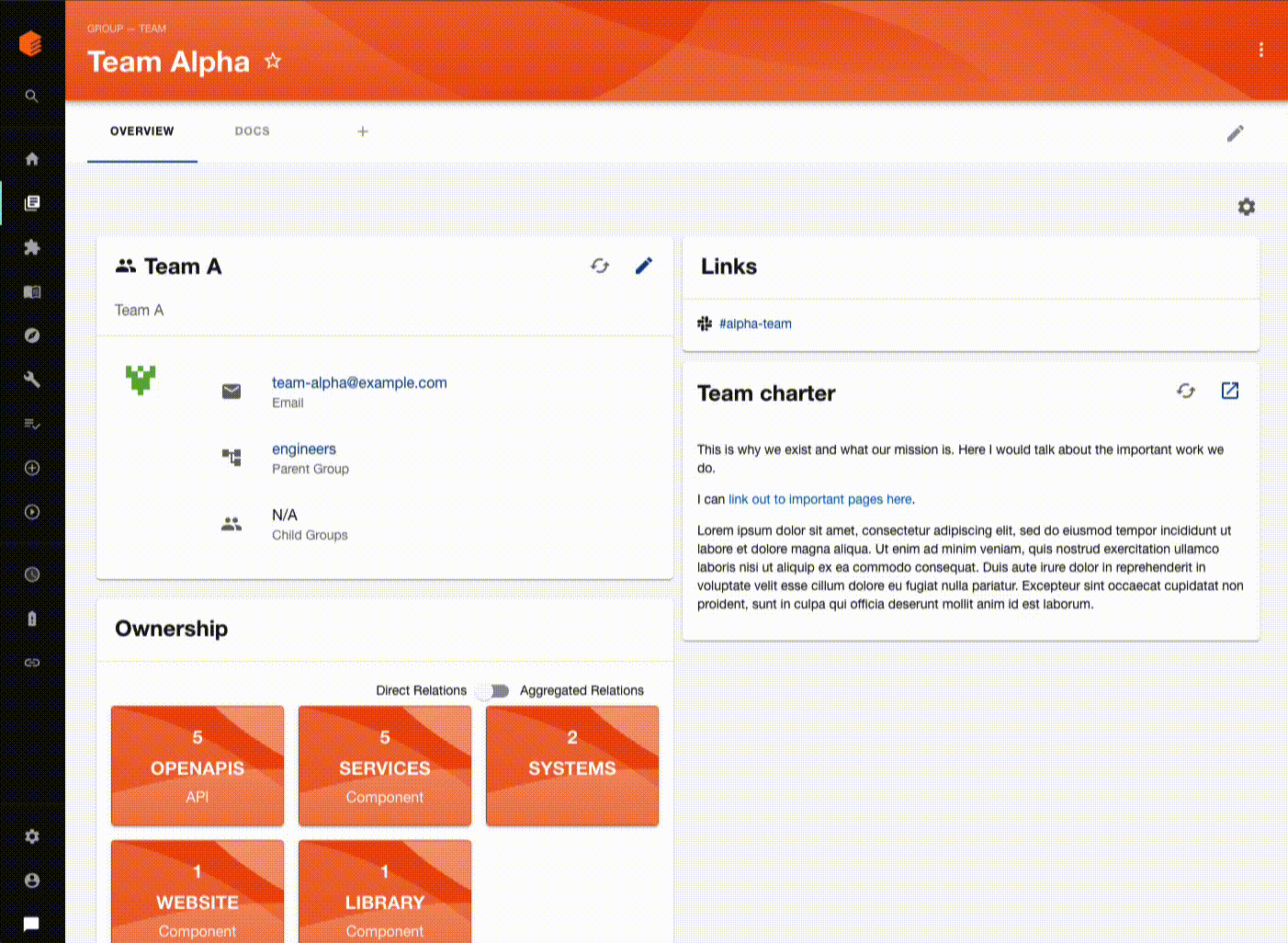Click the envelope email icon
The width and height of the screenshot is (1288, 943).
pyautogui.click(x=232, y=392)
